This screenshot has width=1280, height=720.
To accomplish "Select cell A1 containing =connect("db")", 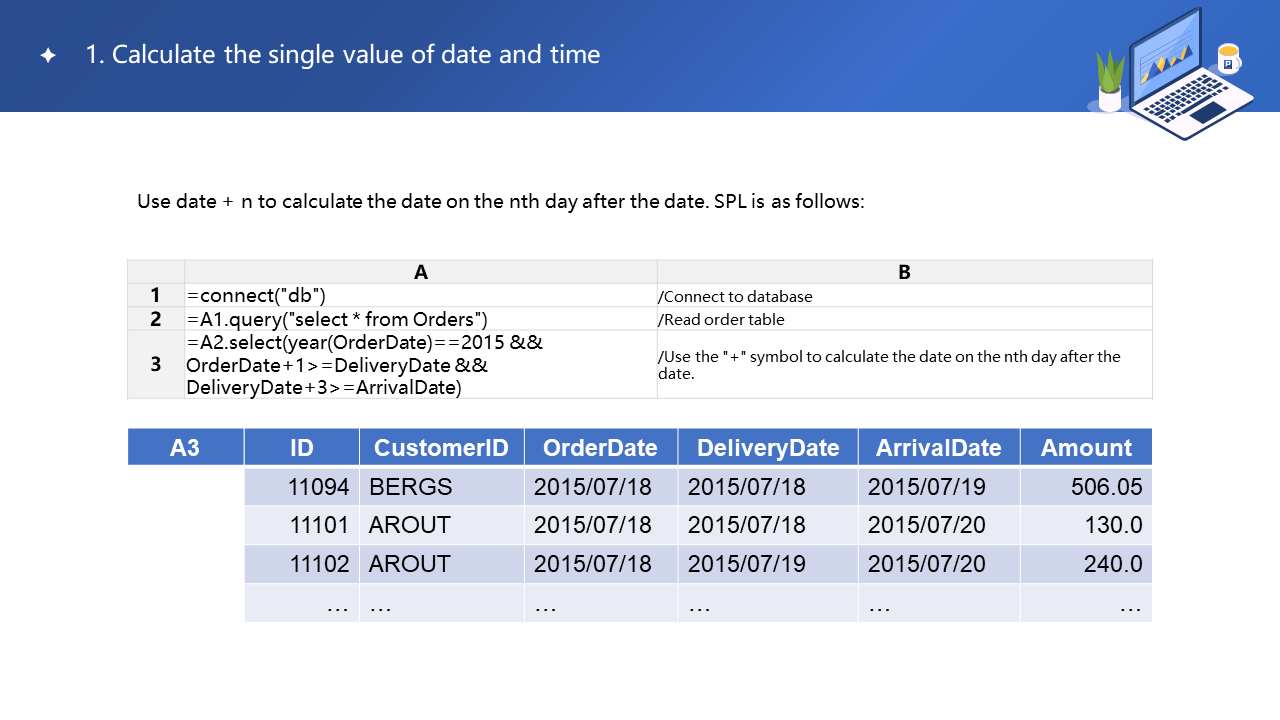I will coord(420,296).
